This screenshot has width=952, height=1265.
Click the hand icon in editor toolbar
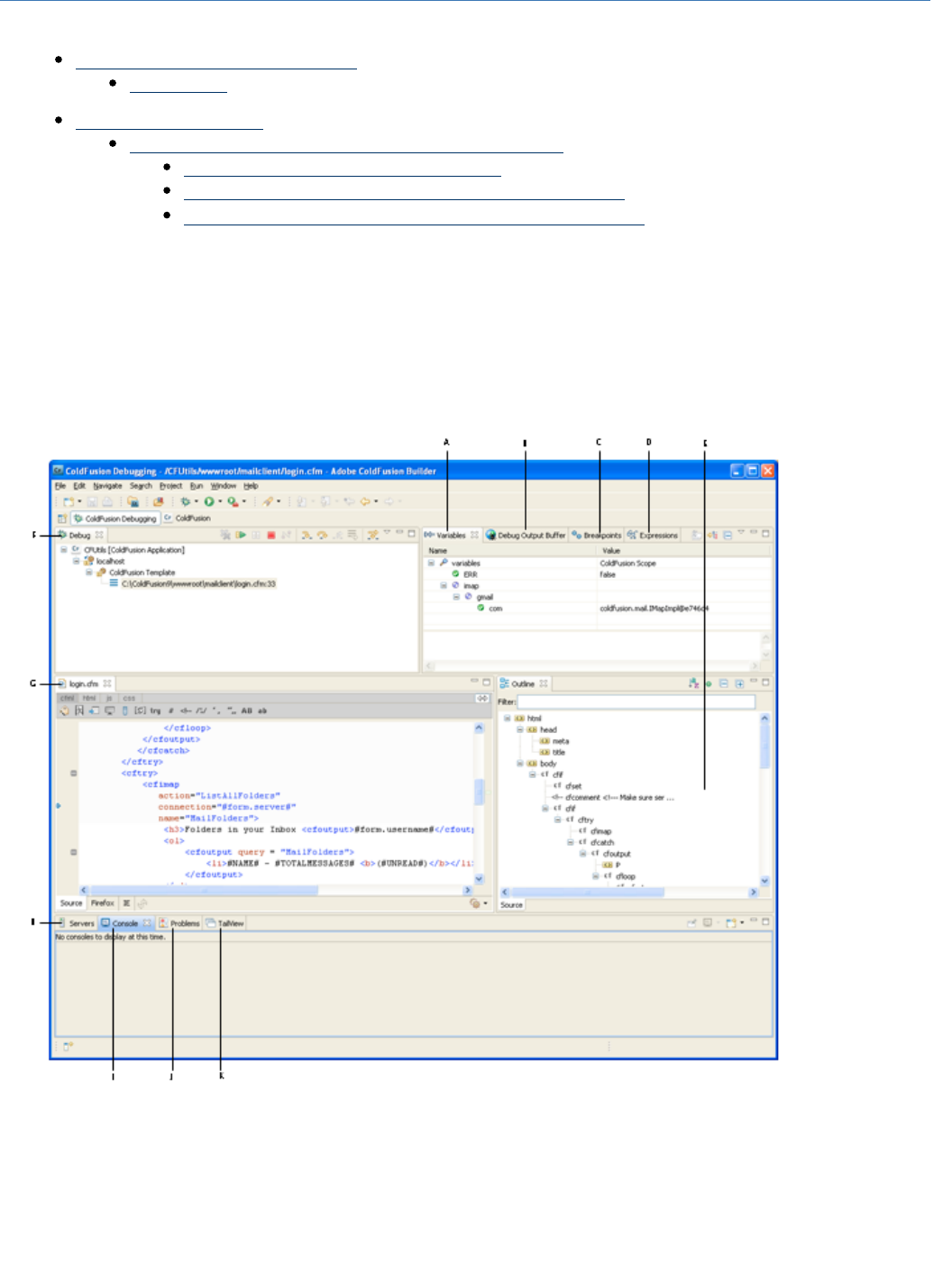point(64,710)
